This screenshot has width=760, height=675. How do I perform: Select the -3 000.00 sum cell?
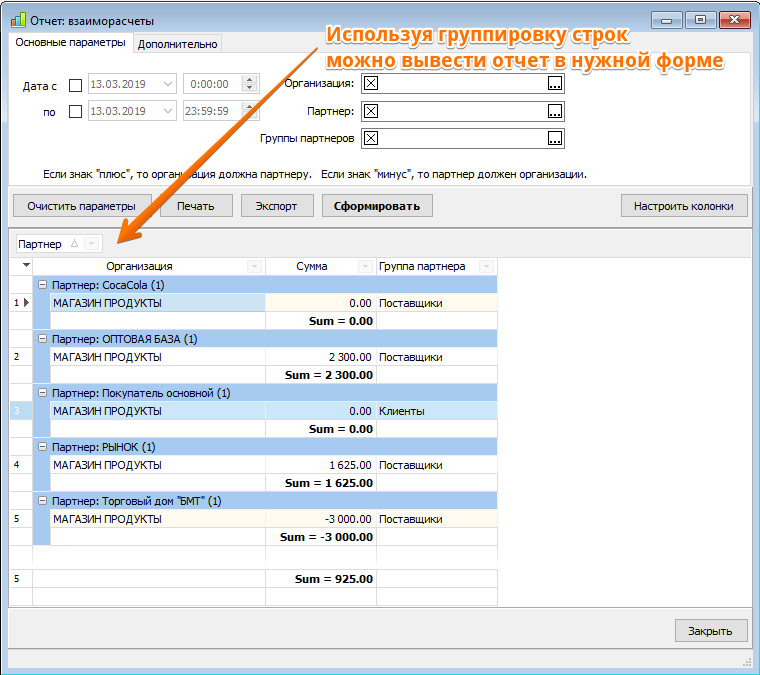tap(321, 519)
